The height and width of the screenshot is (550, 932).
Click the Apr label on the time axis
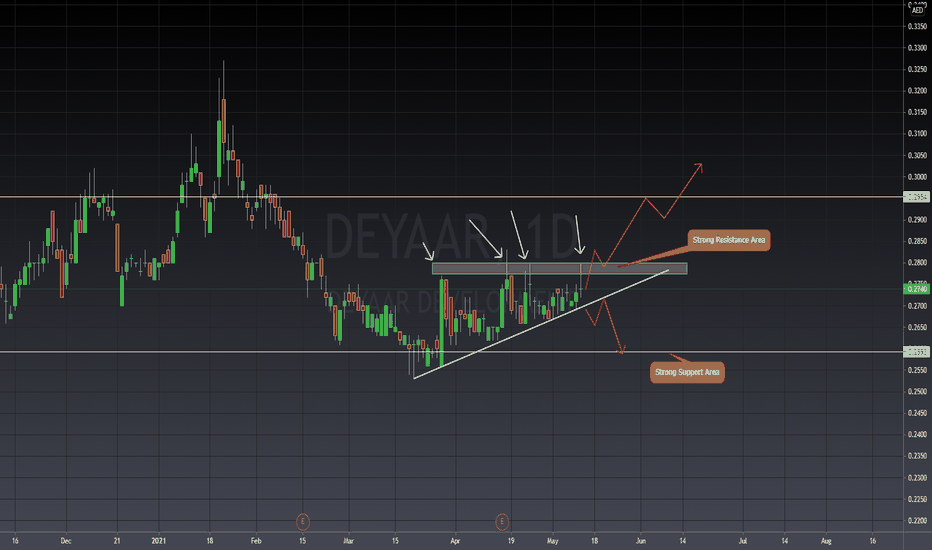(455, 541)
